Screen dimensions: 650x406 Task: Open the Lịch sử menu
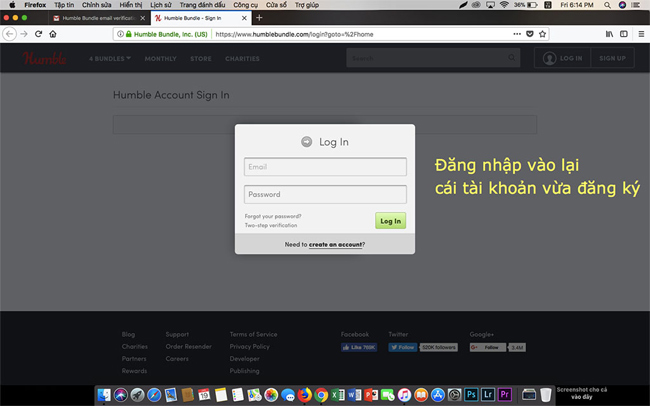(160, 5)
